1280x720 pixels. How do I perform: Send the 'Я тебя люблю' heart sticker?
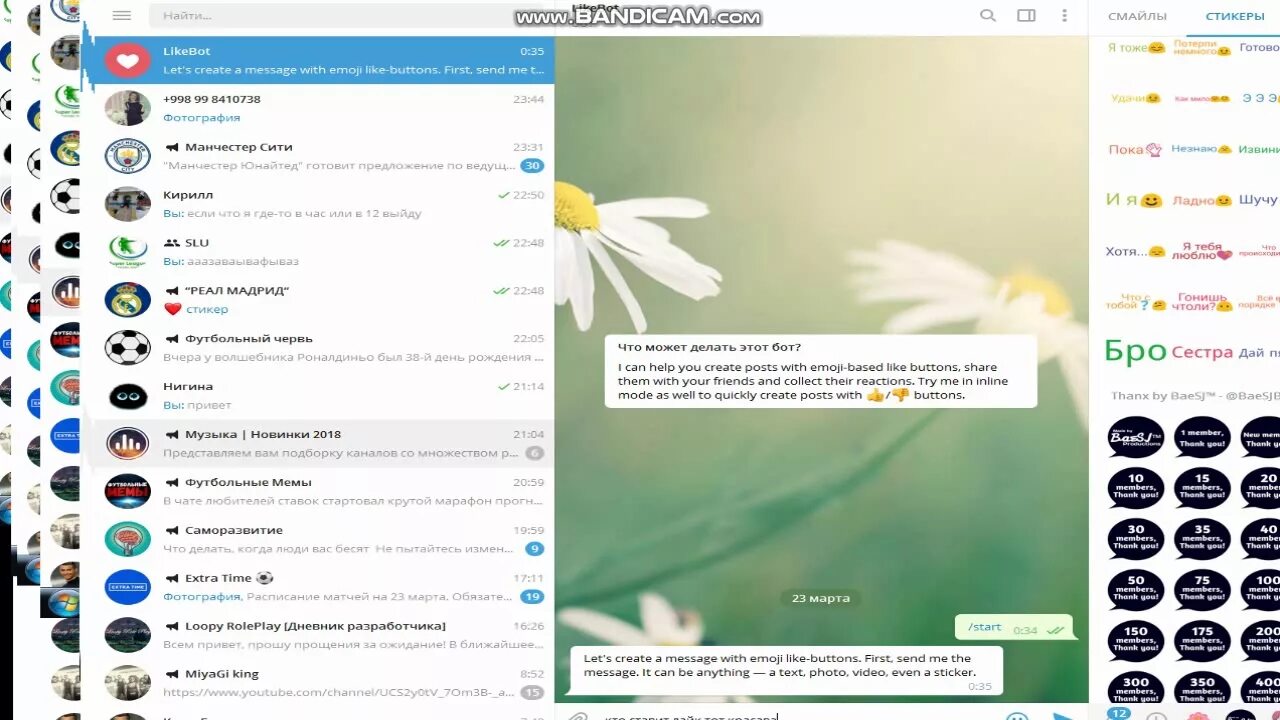point(1202,251)
